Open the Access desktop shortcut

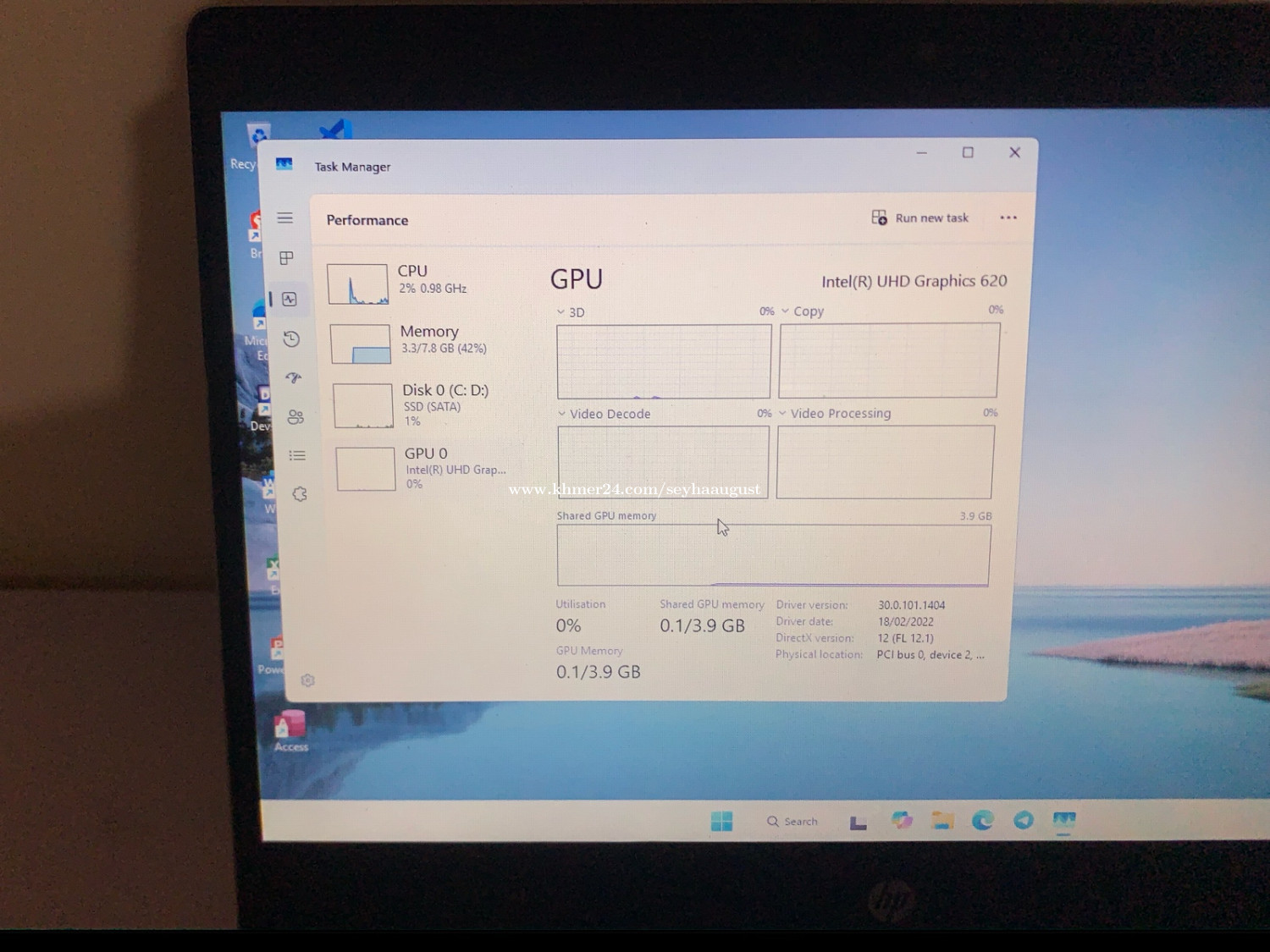(290, 731)
